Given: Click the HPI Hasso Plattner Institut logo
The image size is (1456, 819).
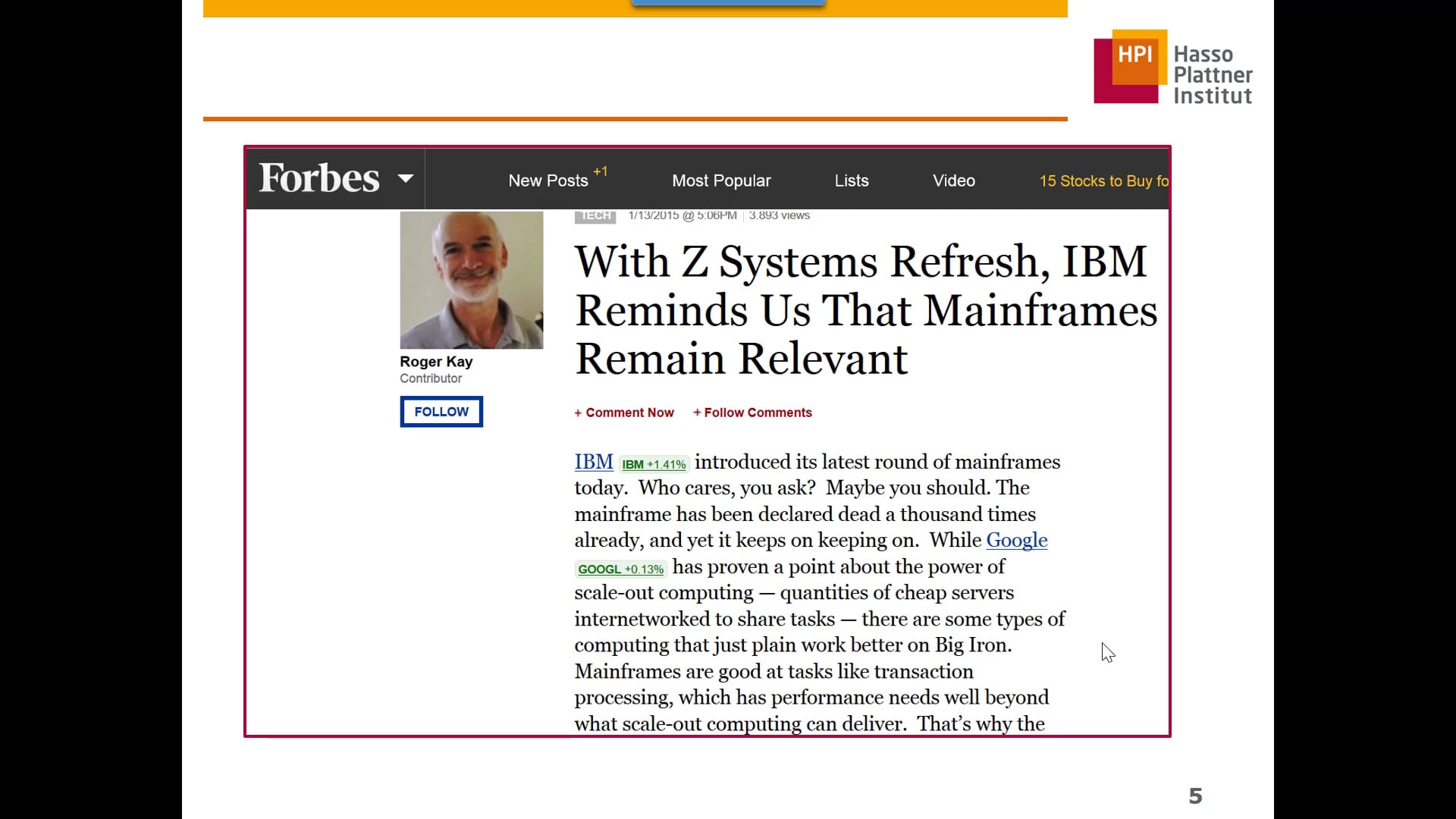Looking at the screenshot, I should point(1172,68).
